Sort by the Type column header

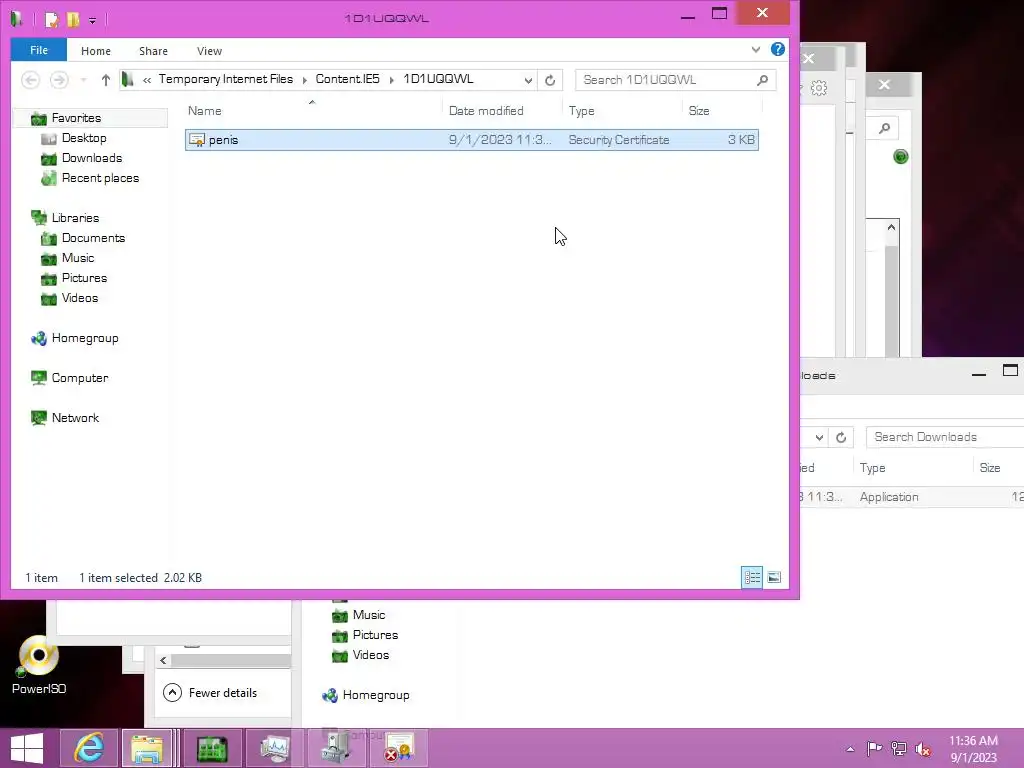click(x=581, y=111)
